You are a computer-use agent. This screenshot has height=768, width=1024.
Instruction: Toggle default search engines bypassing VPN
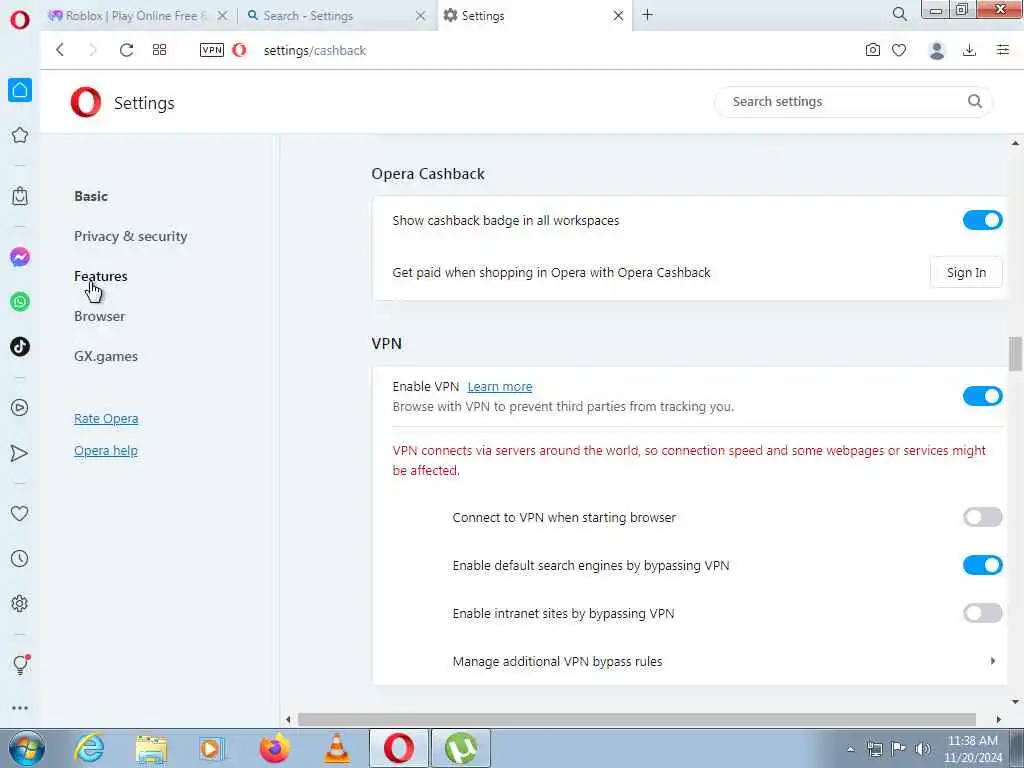coord(982,565)
